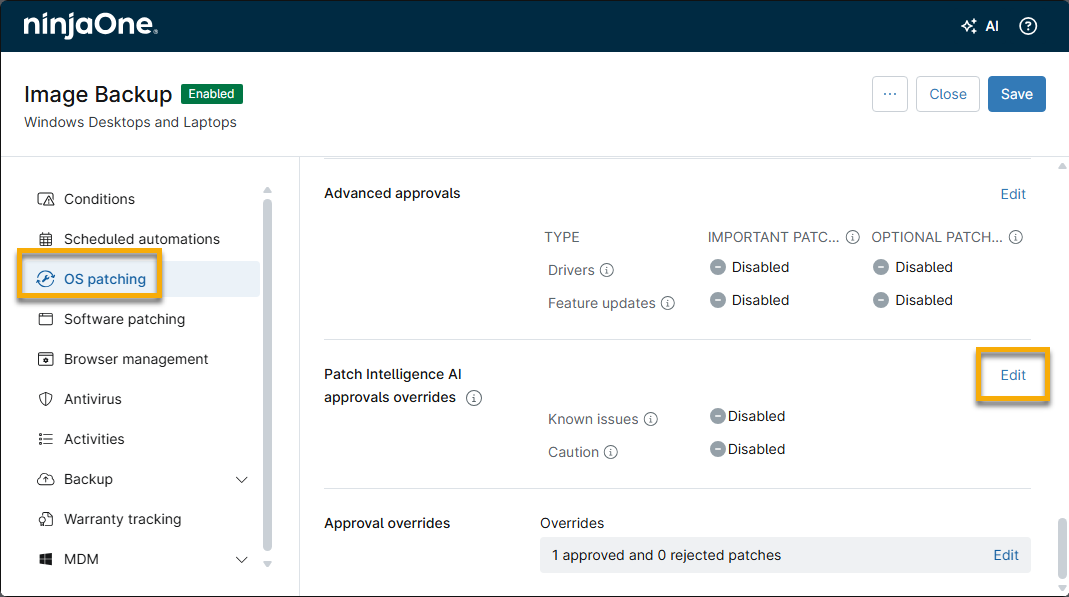Click Feature updates important Disabled status
Image resolution: width=1069 pixels, height=597 pixels.
point(749,300)
